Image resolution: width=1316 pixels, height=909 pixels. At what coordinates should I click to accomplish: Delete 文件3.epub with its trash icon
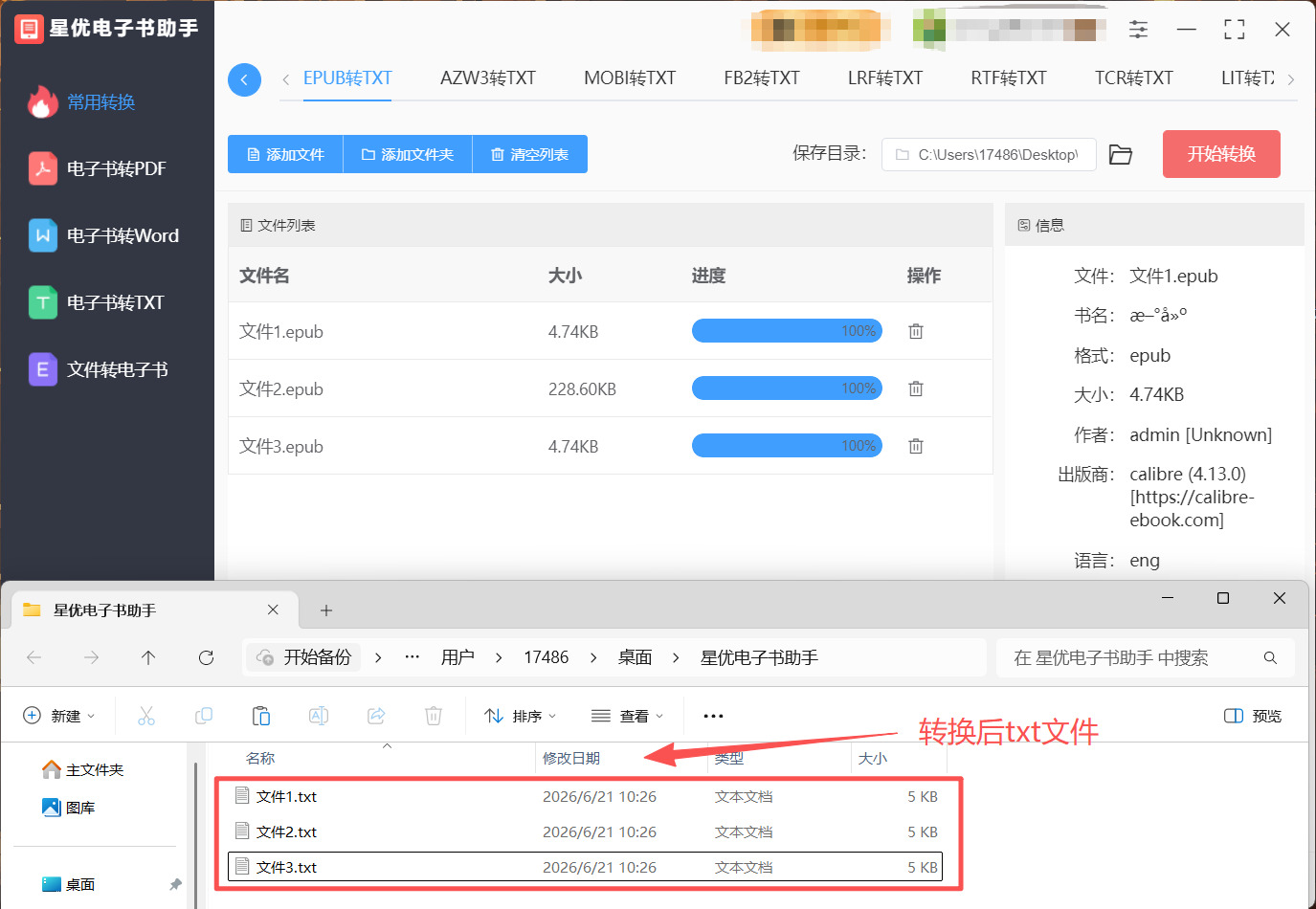916,446
